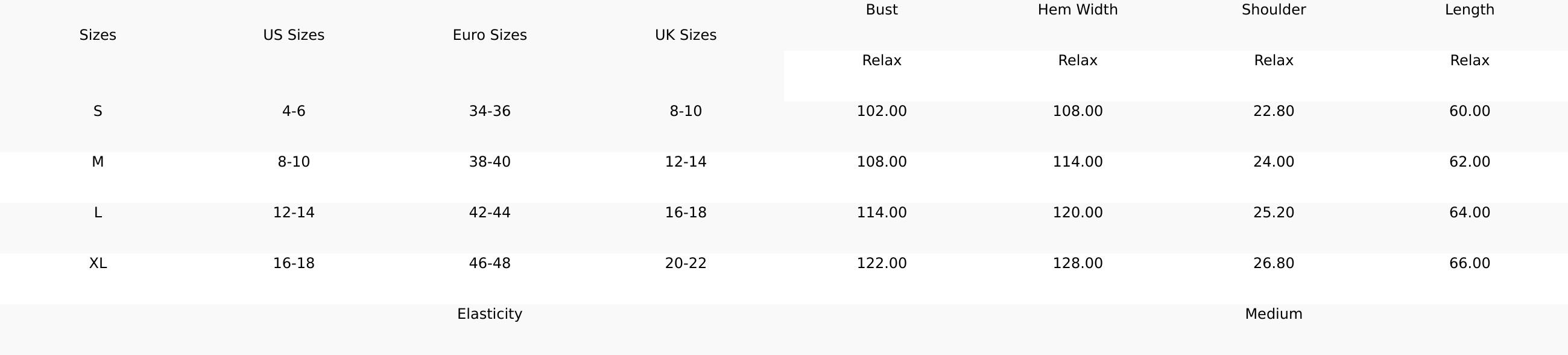Click the Relax label under Length
This screenshot has width=1568, height=355.
[1469, 60]
